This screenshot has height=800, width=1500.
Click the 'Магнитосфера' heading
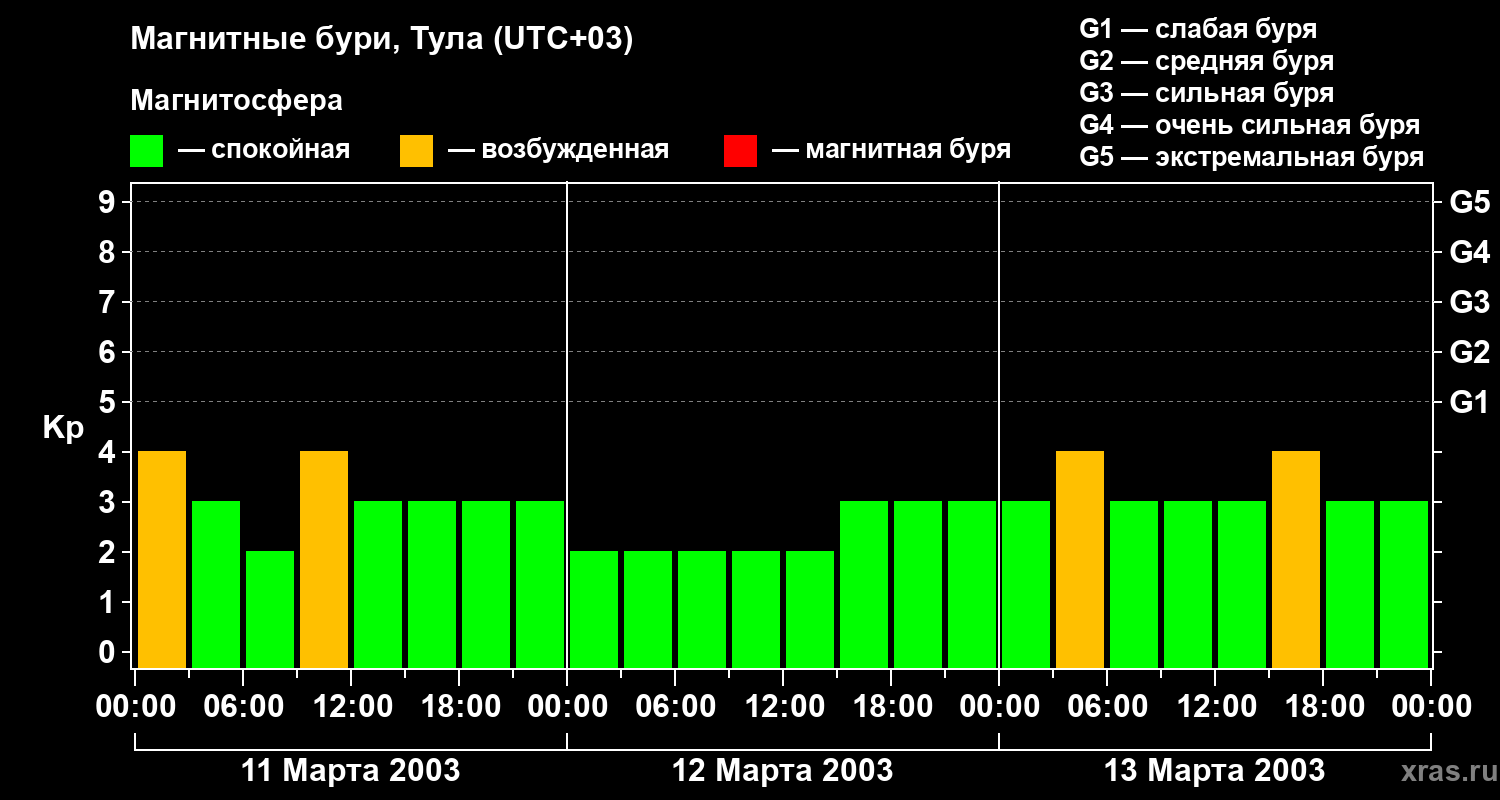(x=236, y=101)
